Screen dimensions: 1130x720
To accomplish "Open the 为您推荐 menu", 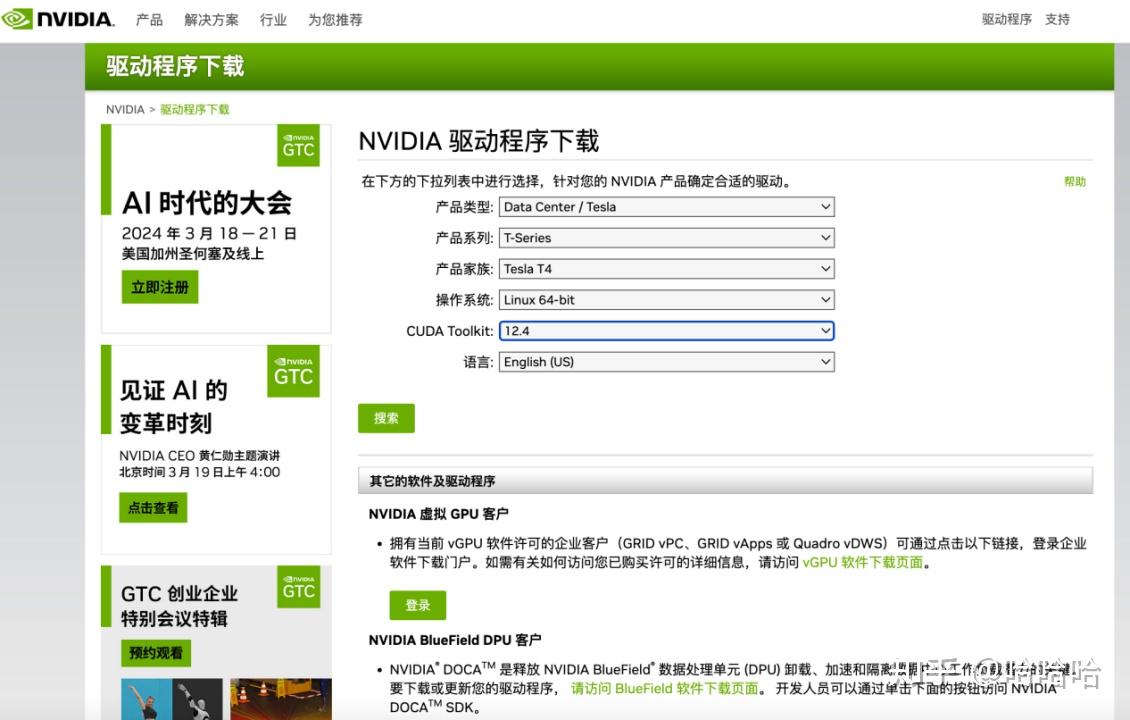I will [x=335, y=19].
